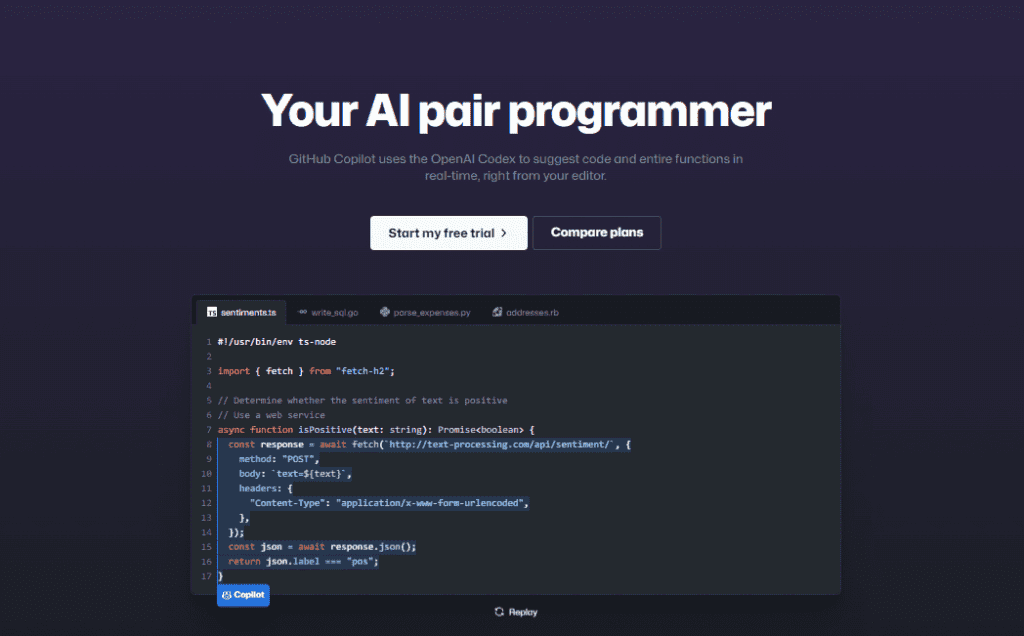The width and height of the screenshot is (1024, 636).
Task: Click the Go icon beside write_sql.go
Action: (302, 312)
